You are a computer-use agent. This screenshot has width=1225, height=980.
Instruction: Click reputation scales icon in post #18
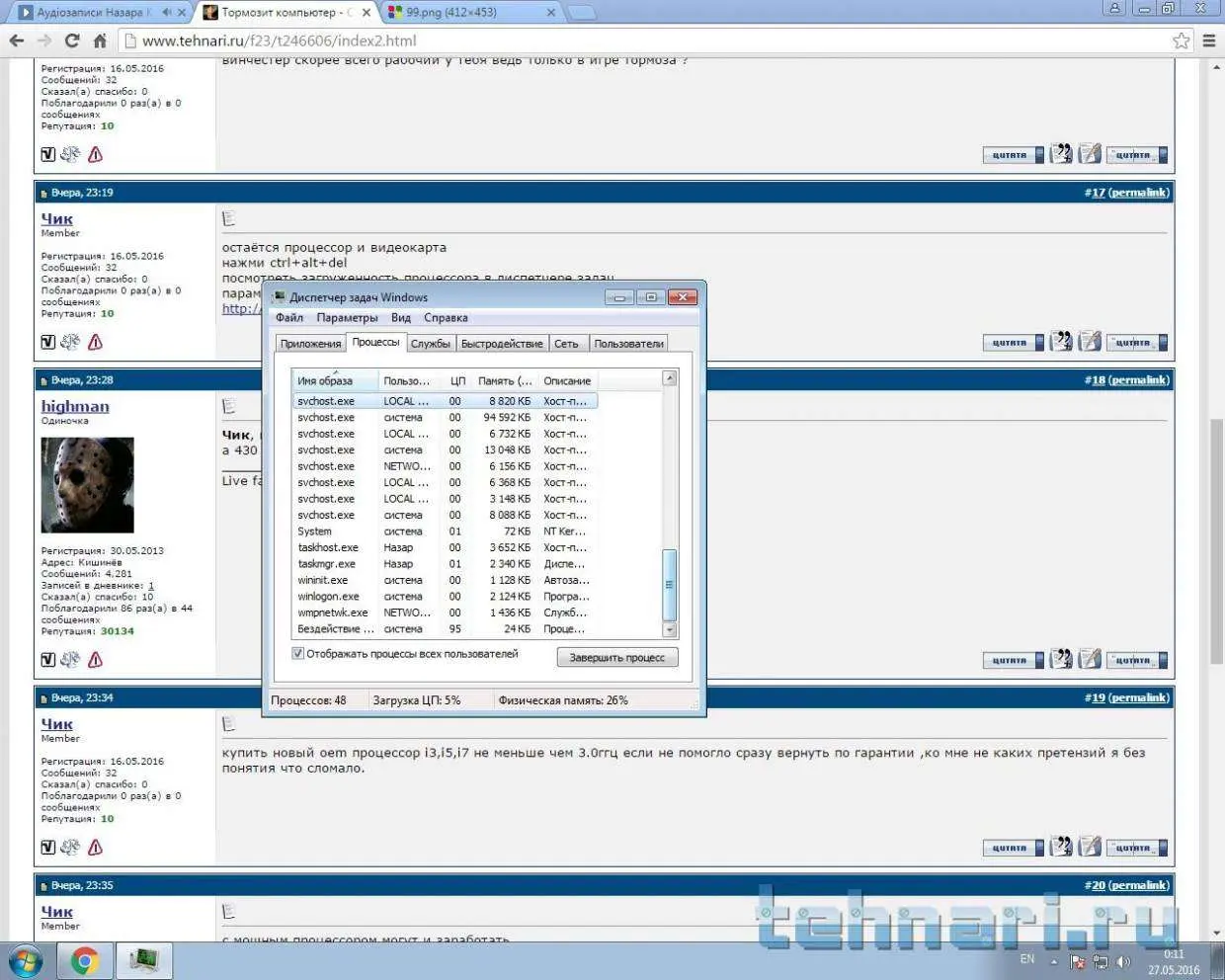point(70,659)
